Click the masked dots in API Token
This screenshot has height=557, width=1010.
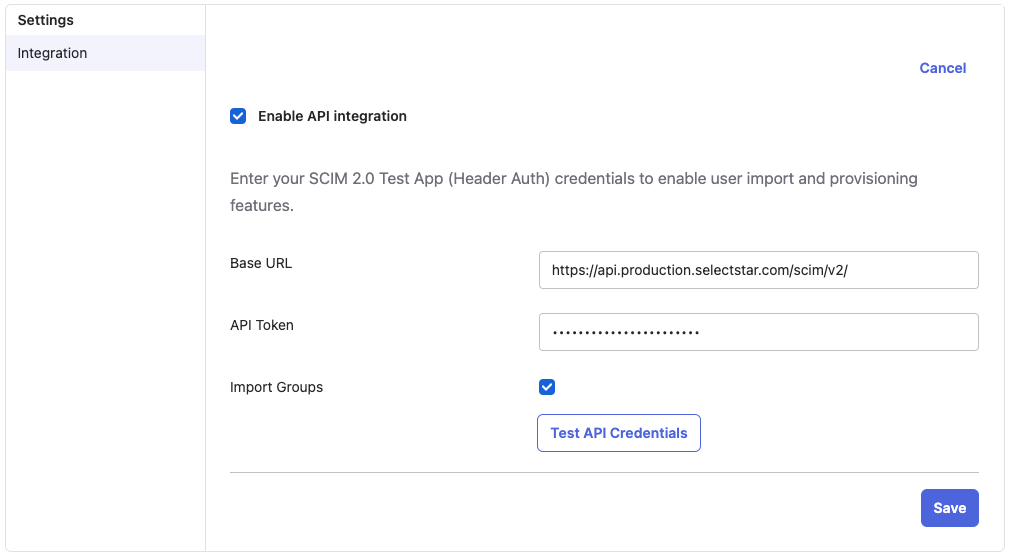626,332
